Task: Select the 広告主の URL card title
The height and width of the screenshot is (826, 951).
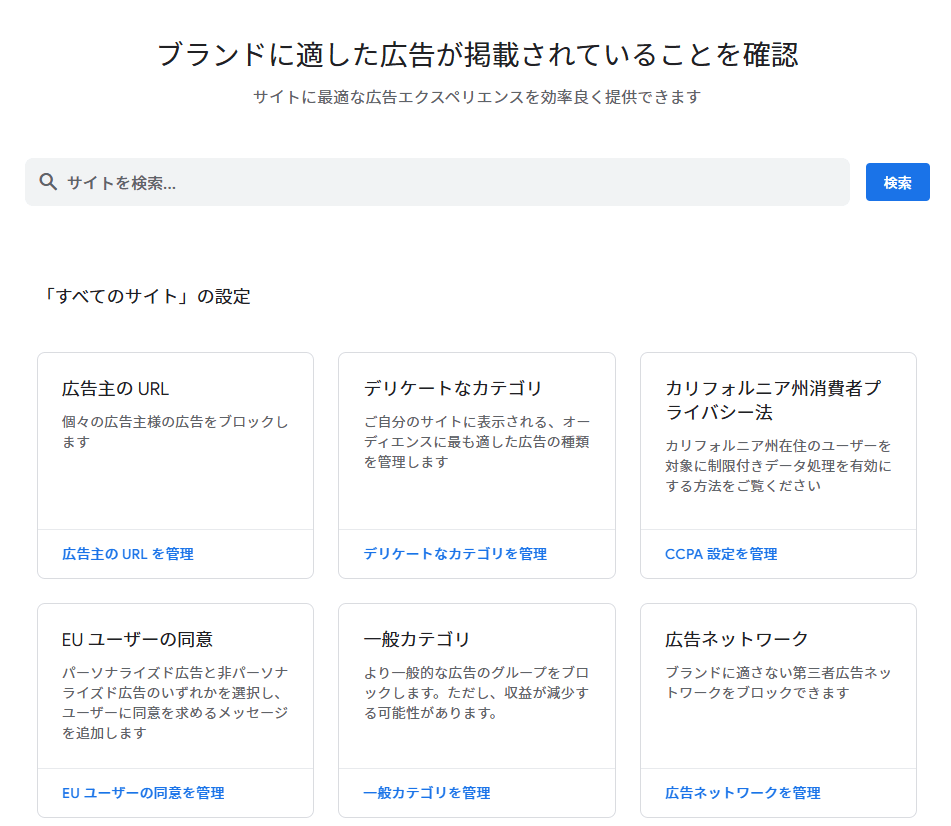Action: (x=115, y=389)
